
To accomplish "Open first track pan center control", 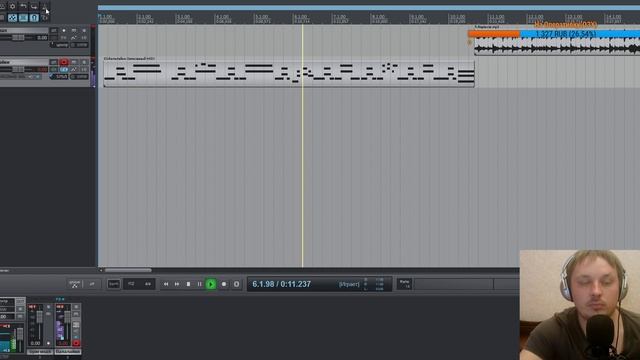I will (x=59, y=45).
